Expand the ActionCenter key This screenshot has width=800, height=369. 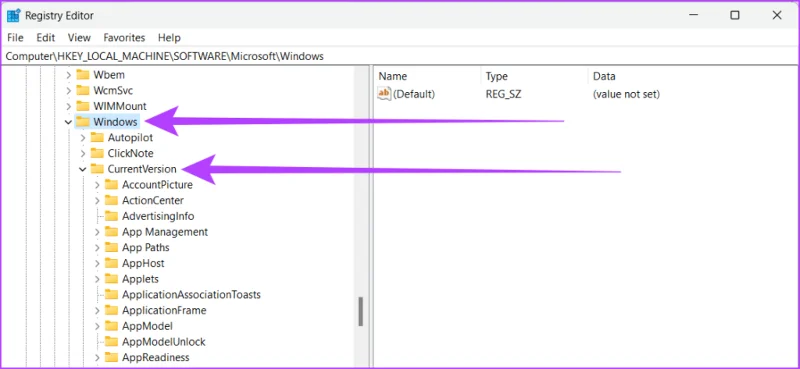(x=97, y=201)
